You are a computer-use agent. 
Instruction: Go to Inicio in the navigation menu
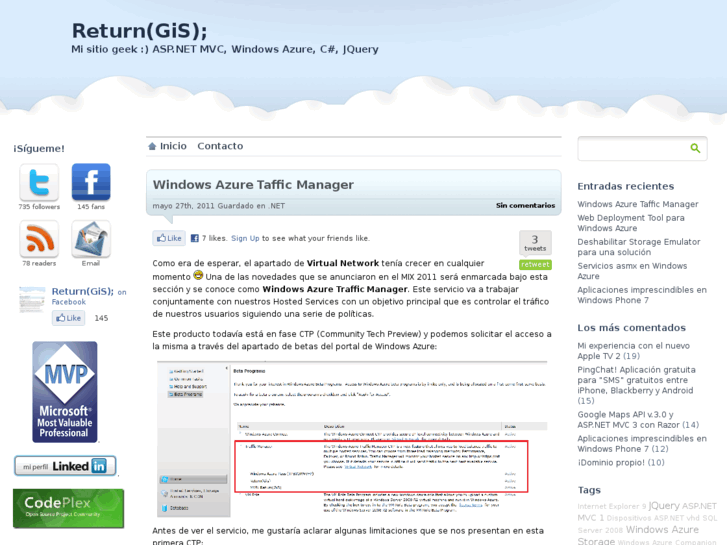pyautogui.click(x=173, y=146)
